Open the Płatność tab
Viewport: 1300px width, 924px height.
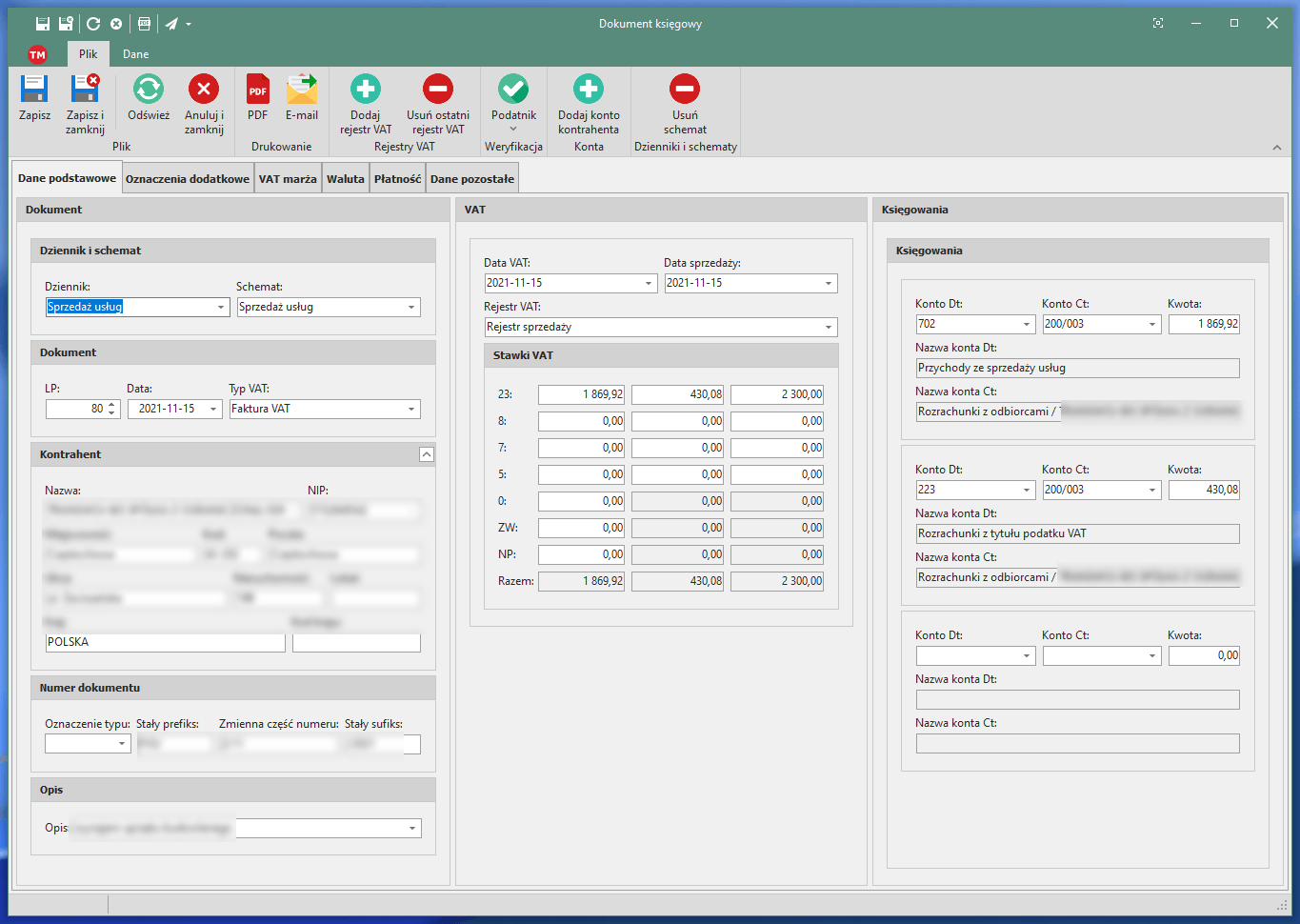(397, 179)
